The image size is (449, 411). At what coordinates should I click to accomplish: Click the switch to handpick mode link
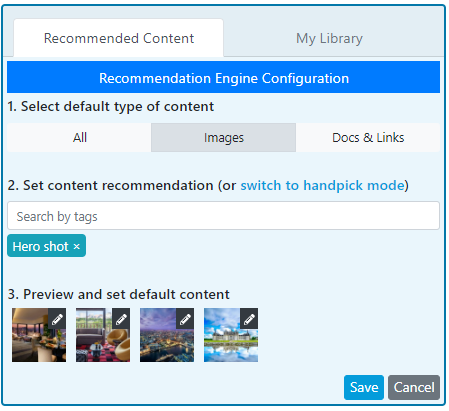(x=322, y=185)
